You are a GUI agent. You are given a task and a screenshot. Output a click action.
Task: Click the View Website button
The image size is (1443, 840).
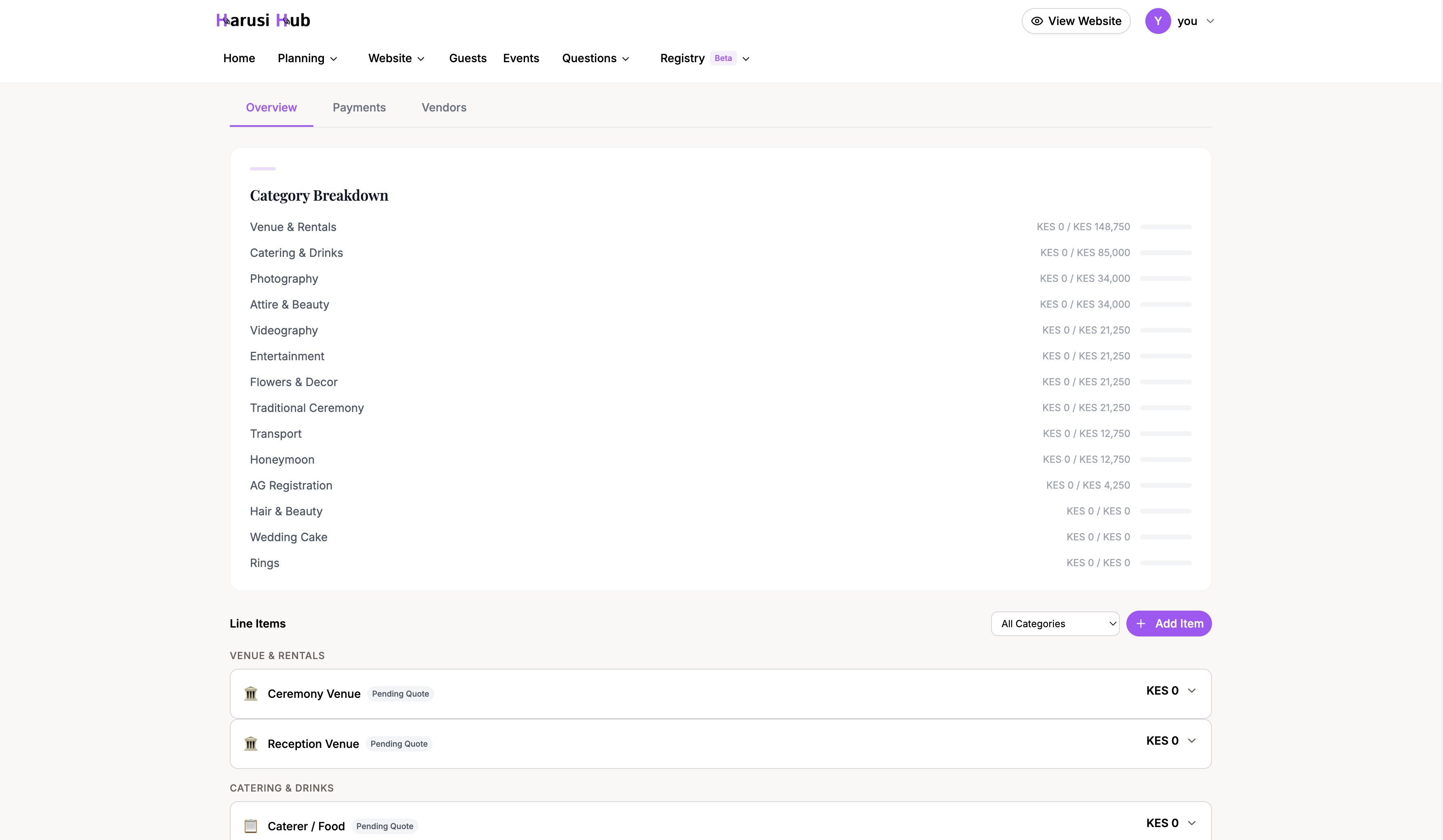coord(1076,21)
